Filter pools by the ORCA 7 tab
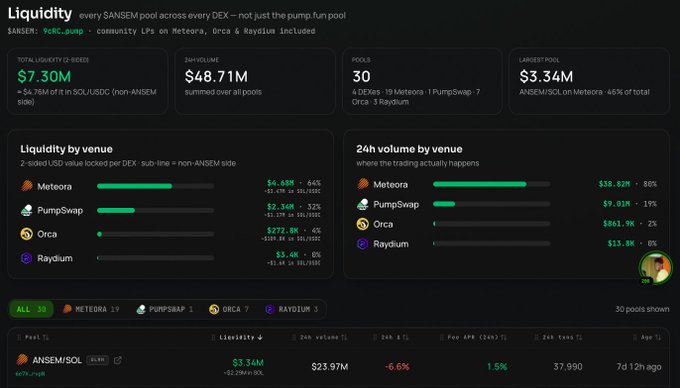 pyautogui.click(x=229, y=309)
